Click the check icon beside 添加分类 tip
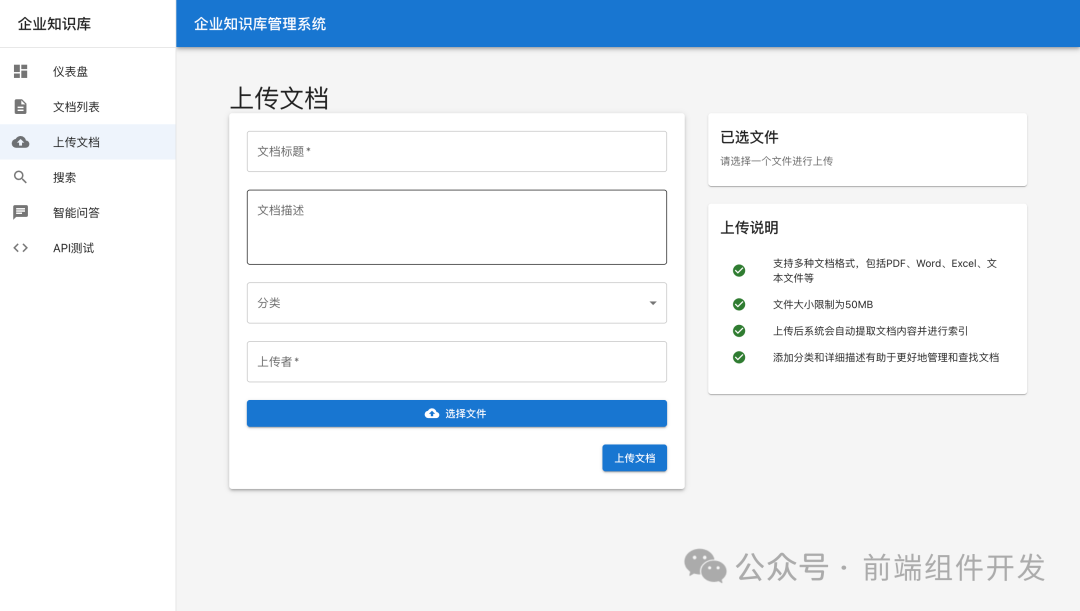1080x611 pixels. coord(739,357)
